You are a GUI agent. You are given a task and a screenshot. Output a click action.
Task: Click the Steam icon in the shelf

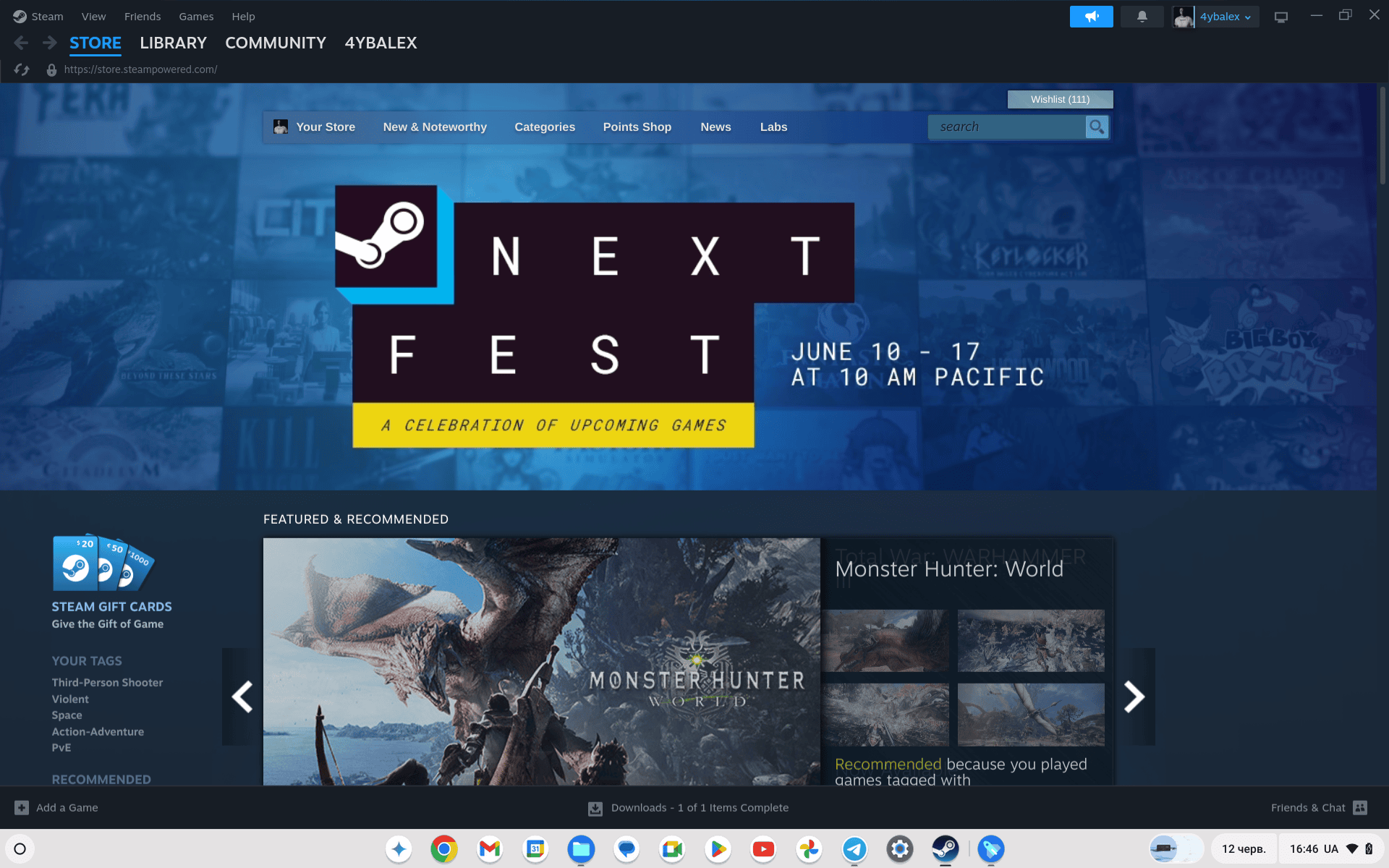coord(945,848)
